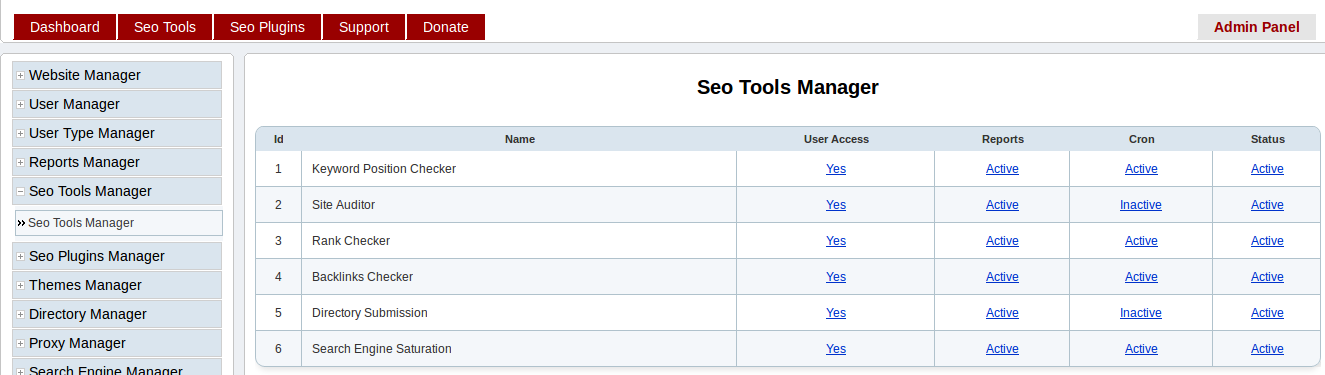Open the Donate tab

(446, 27)
